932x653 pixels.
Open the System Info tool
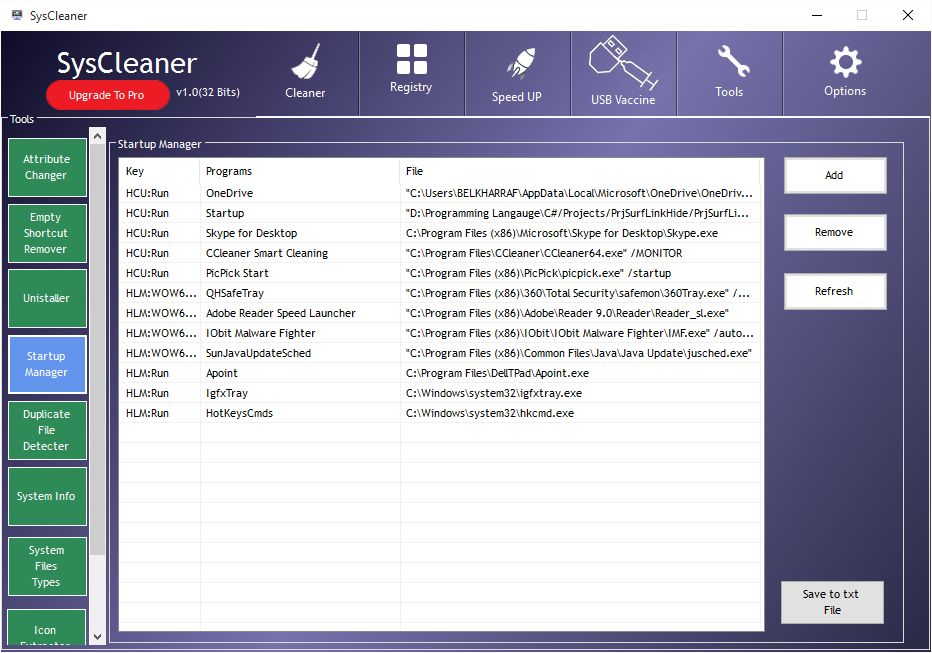coord(47,496)
